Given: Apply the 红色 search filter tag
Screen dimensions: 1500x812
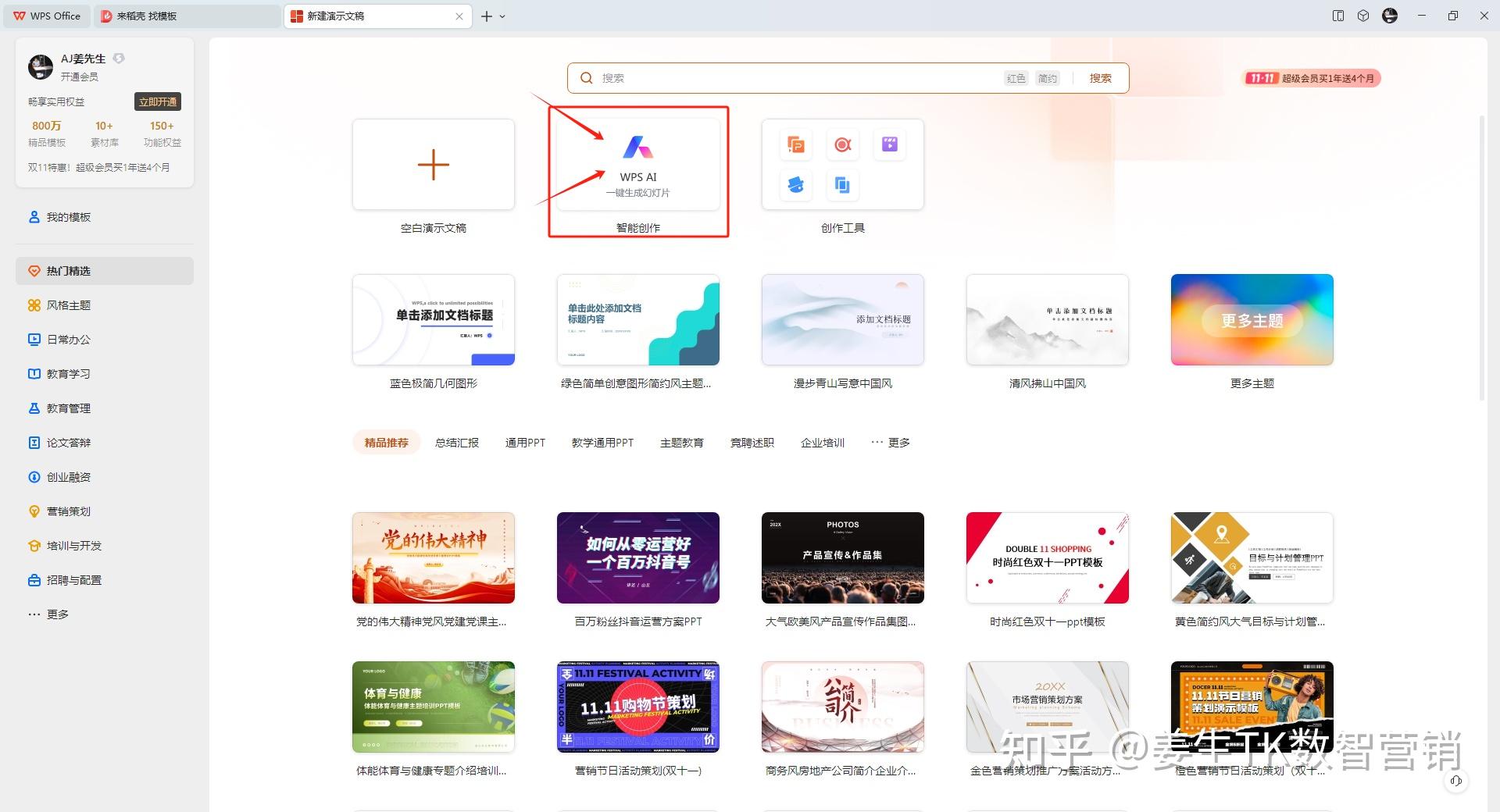Looking at the screenshot, I should pos(1016,77).
